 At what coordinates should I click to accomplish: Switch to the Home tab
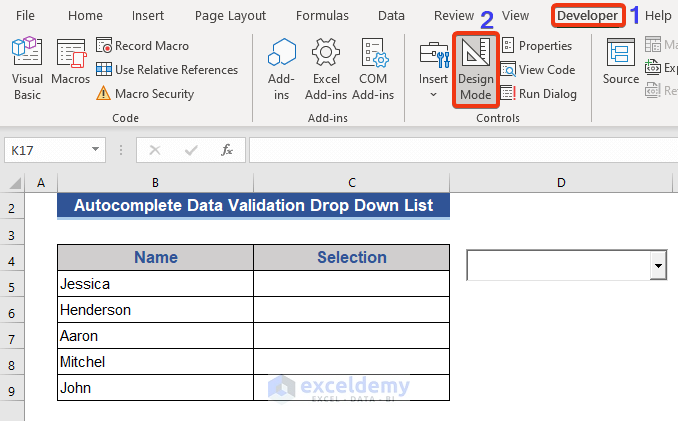(85, 16)
